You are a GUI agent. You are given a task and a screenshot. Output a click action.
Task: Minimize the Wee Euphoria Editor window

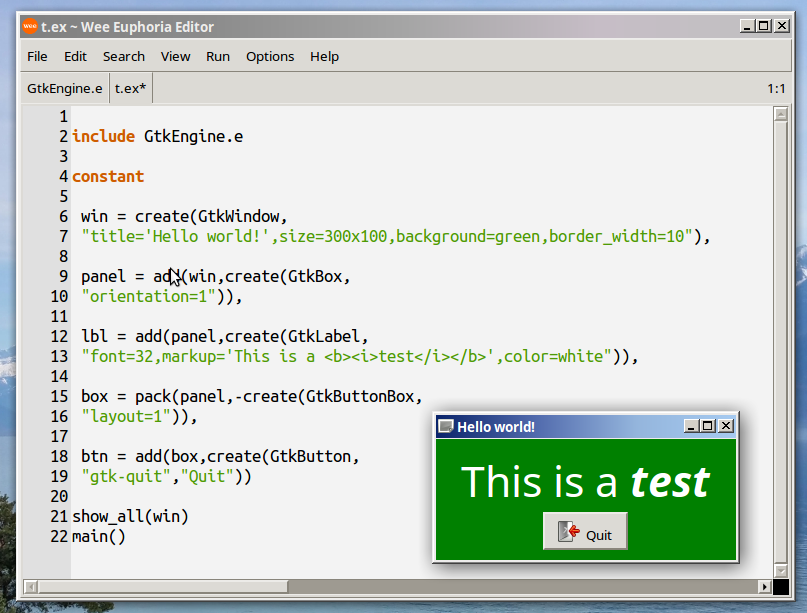click(746, 26)
